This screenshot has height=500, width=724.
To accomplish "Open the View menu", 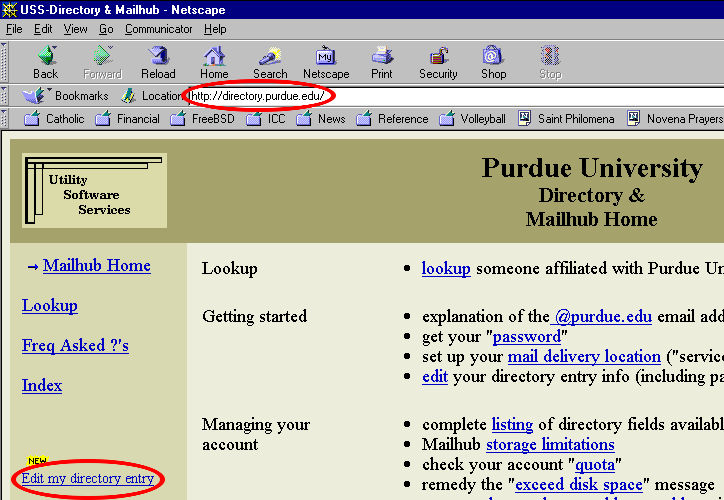I will click(75, 29).
